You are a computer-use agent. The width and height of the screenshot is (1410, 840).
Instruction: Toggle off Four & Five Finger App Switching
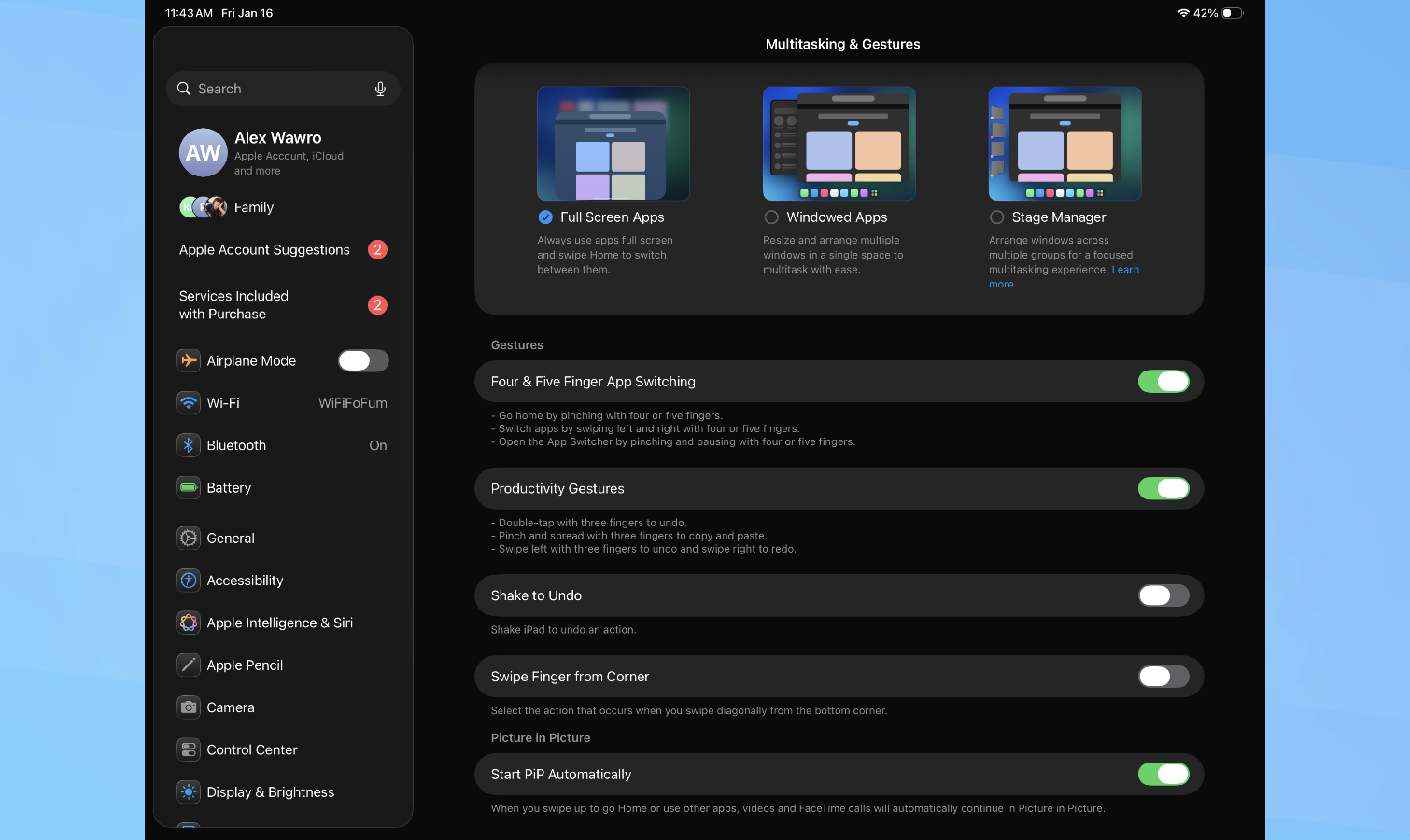click(1163, 381)
